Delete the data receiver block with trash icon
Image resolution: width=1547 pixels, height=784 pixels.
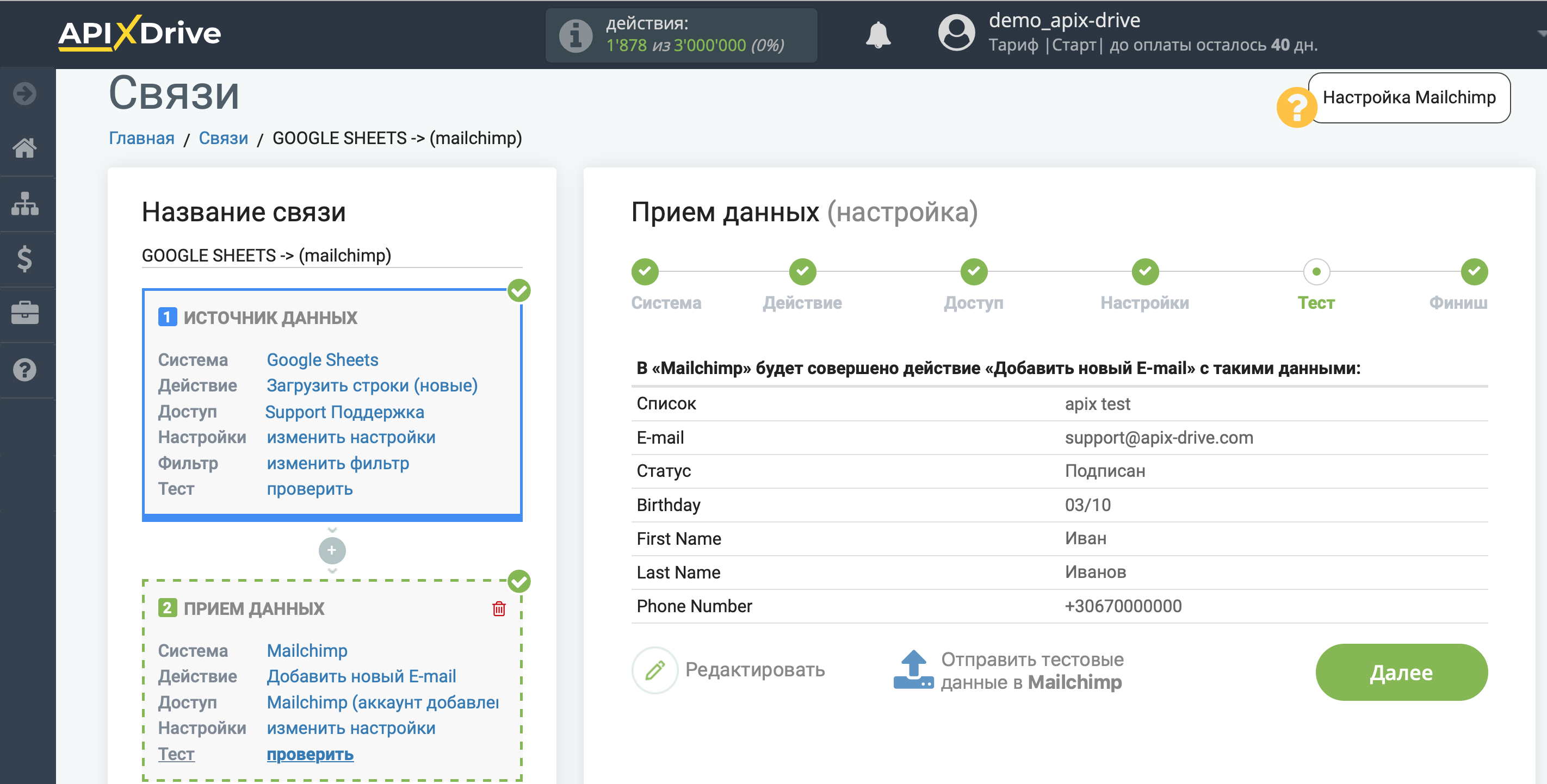click(x=498, y=608)
